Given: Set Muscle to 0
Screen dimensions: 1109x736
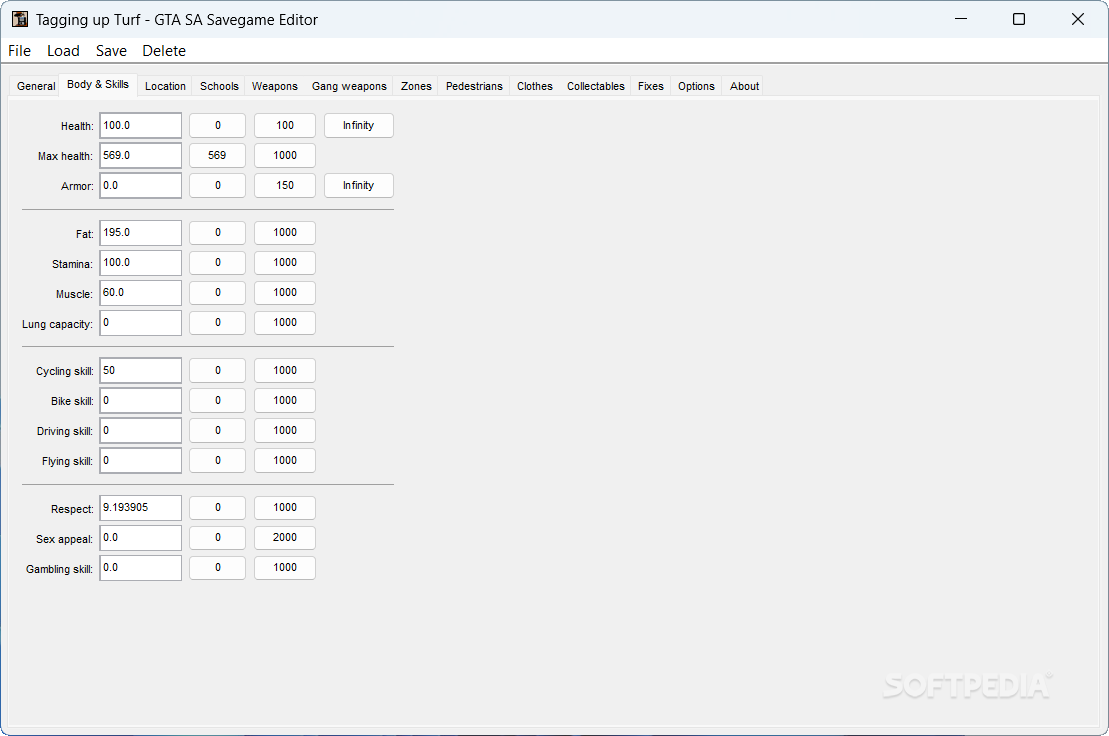Looking at the screenshot, I should (x=217, y=293).
